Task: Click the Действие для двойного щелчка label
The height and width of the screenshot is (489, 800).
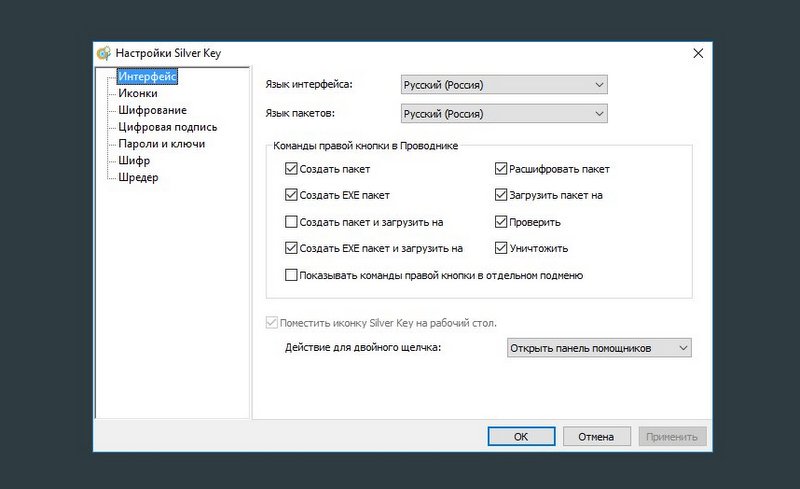Action: coord(363,348)
